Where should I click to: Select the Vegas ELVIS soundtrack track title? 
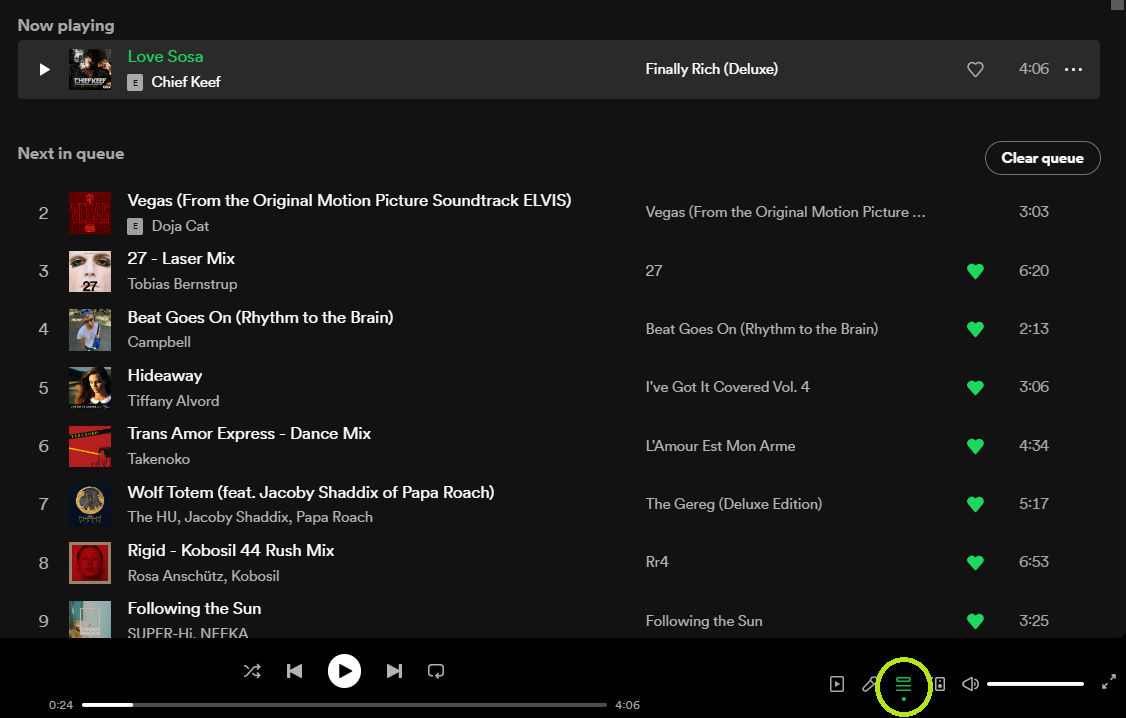[350, 200]
